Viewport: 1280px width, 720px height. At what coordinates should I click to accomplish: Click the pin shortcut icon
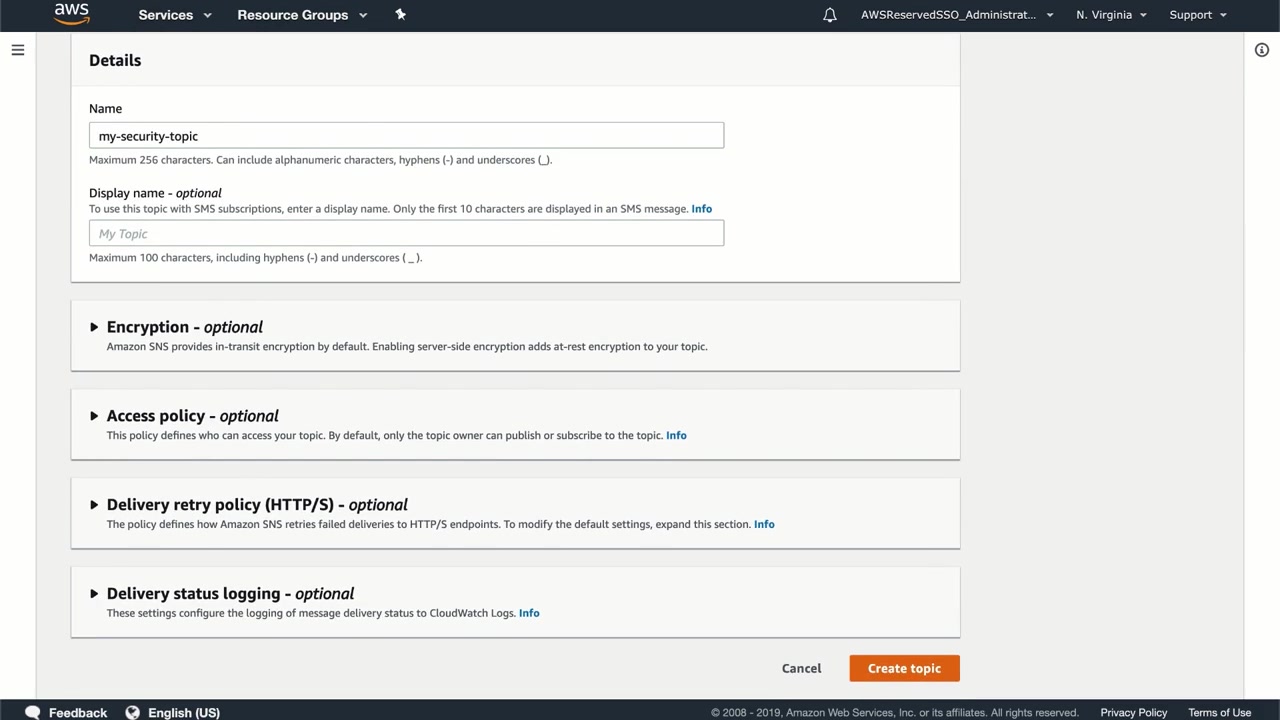tap(401, 15)
